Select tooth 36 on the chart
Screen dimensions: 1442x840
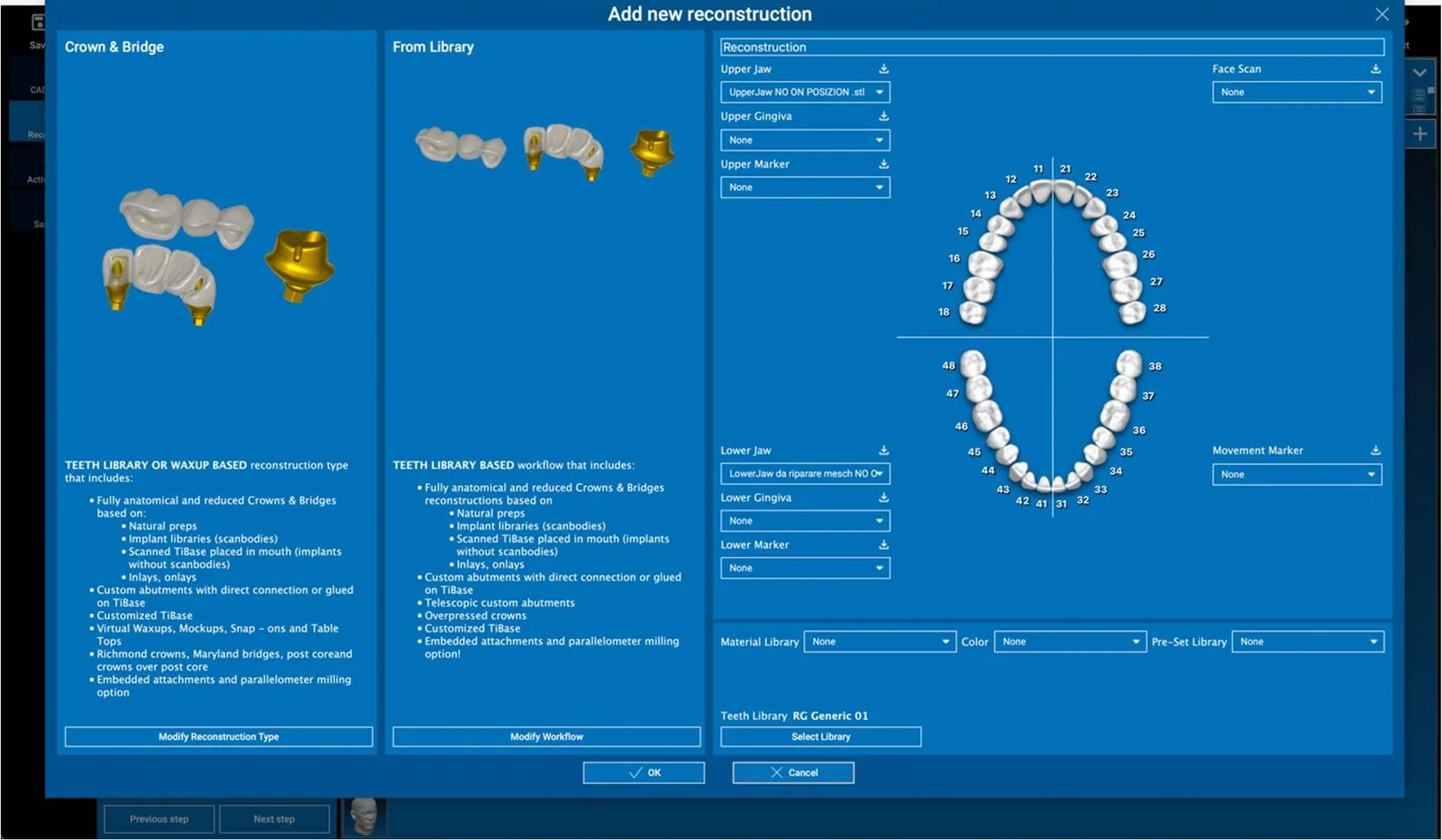click(x=1115, y=415)
